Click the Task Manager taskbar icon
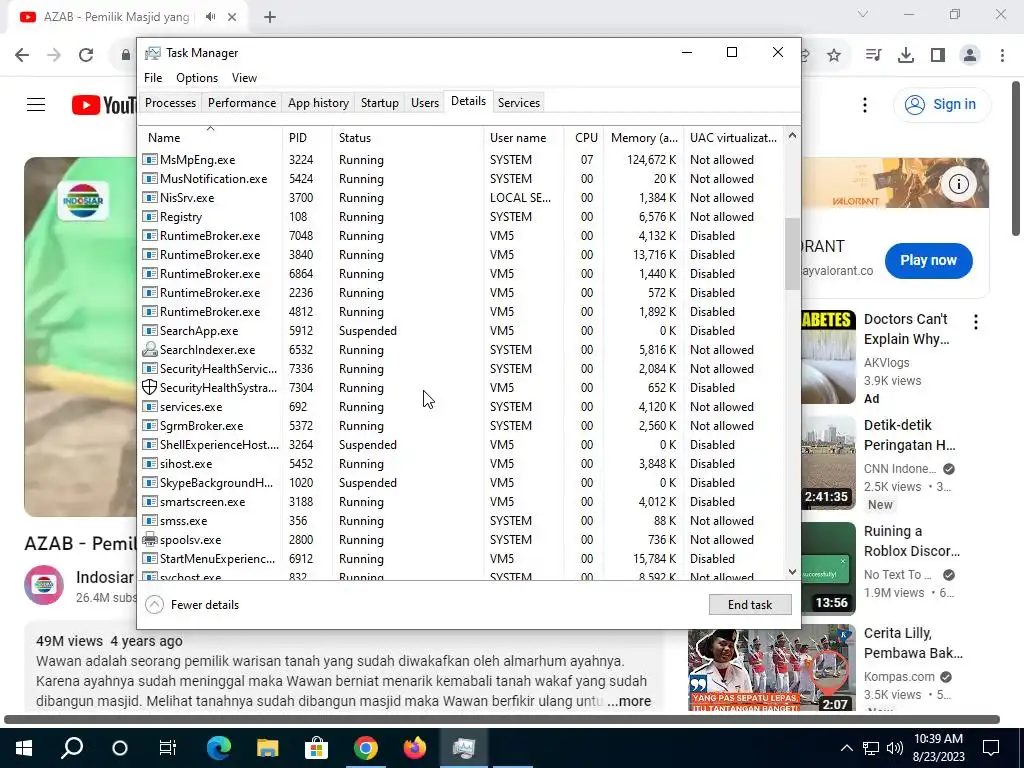This screenshot has width=1024, height=768. pos(464,748)
